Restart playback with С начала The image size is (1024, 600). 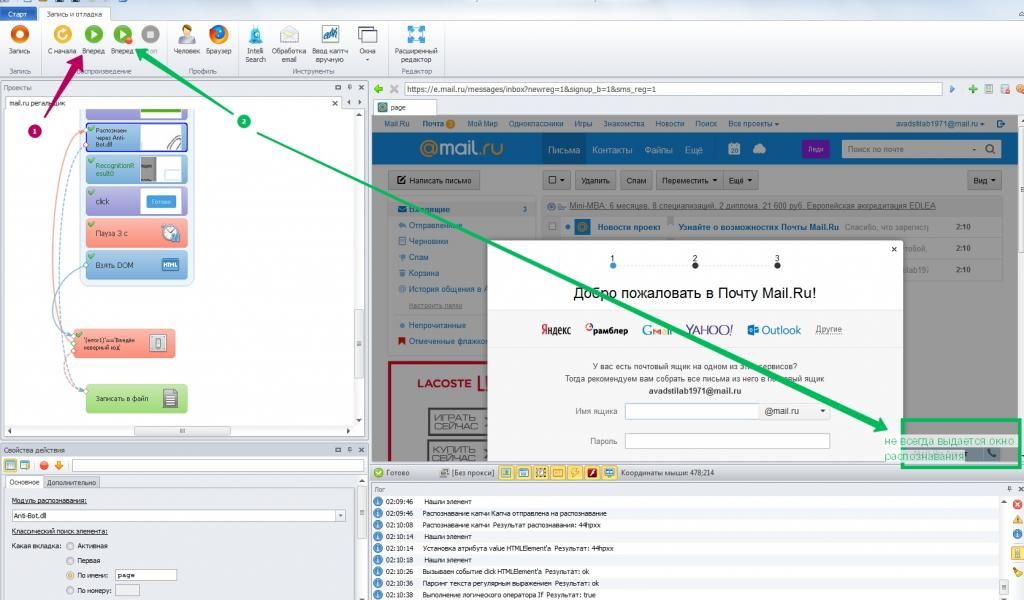(62, 39)
